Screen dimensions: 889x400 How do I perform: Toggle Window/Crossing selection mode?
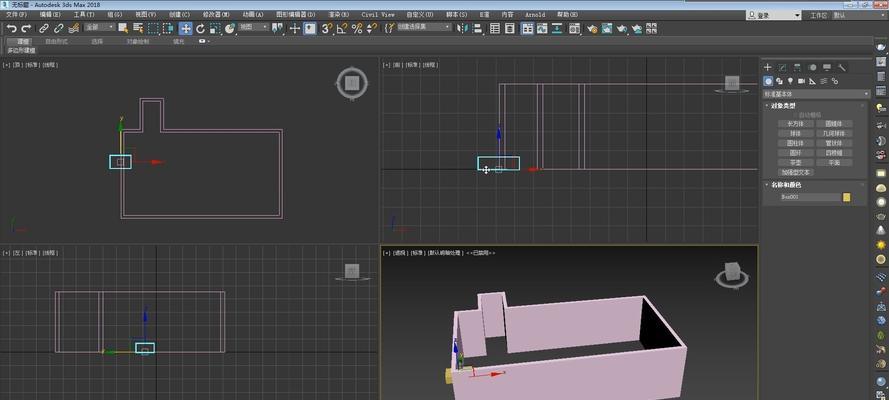pyautogui.click(x=168, y=28)
